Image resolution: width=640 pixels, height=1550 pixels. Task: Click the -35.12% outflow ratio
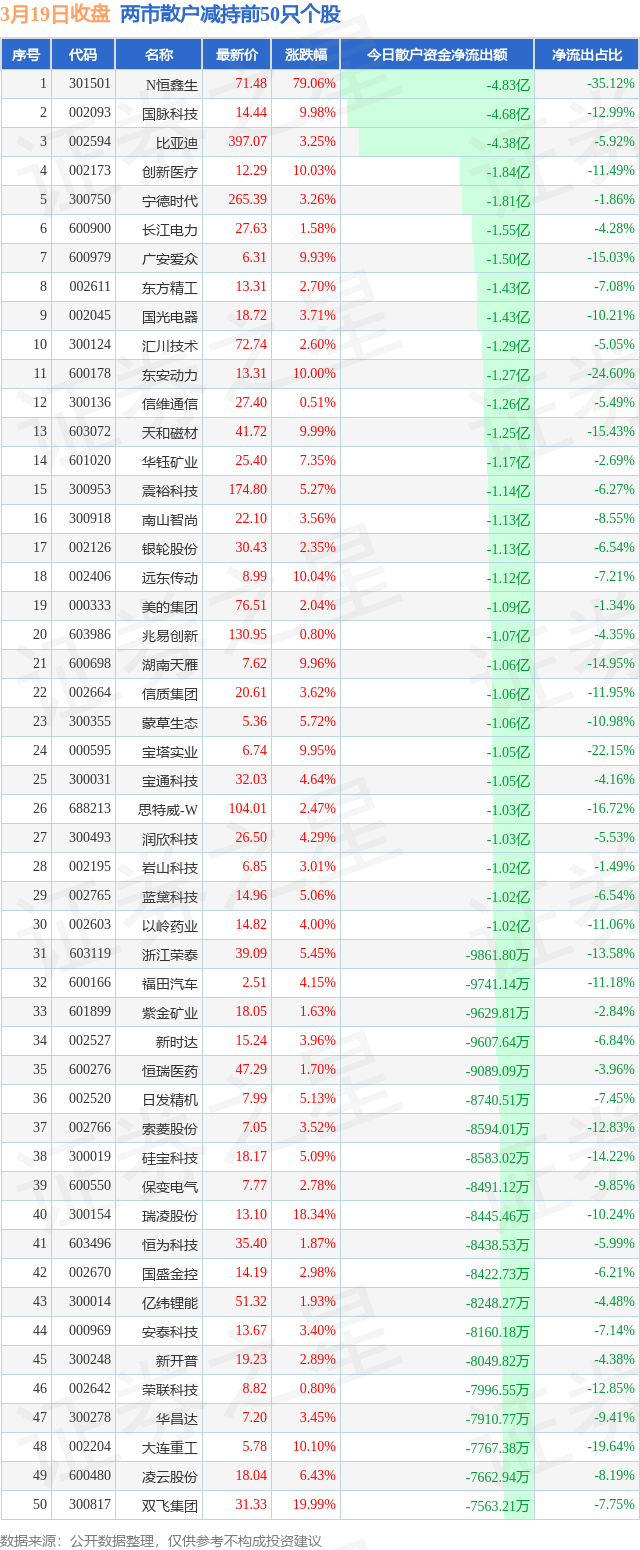(x=611, y=84)
